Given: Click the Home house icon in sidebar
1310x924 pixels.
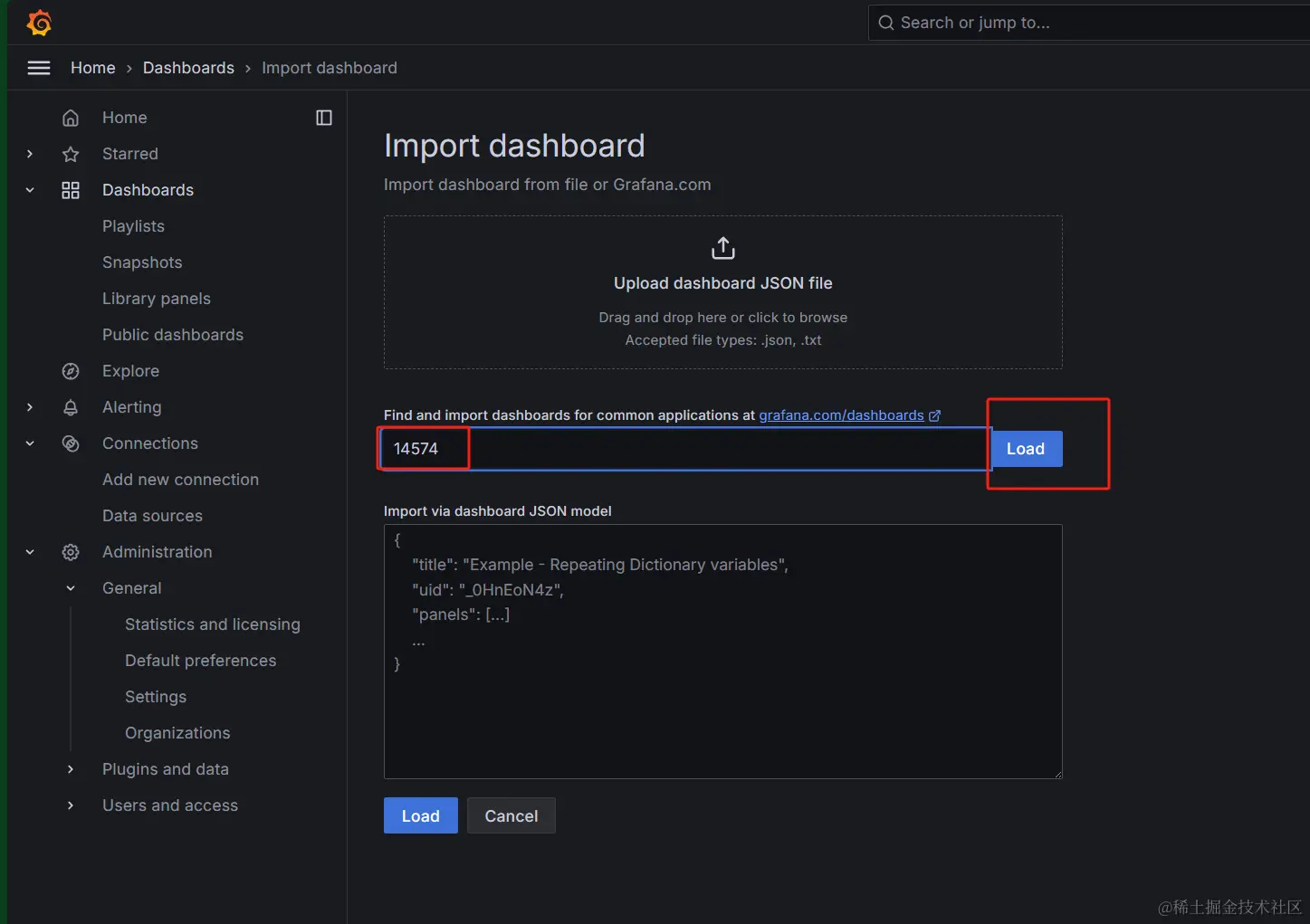Looking at the screenshot, I should (71, 118).
